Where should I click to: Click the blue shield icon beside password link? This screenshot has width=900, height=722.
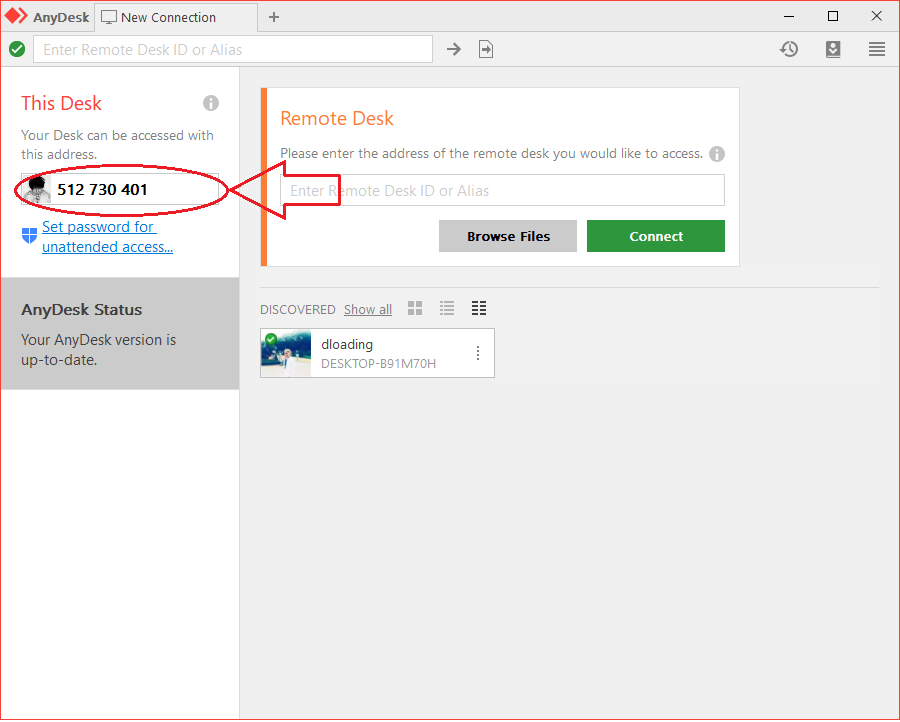coord(29,235)
